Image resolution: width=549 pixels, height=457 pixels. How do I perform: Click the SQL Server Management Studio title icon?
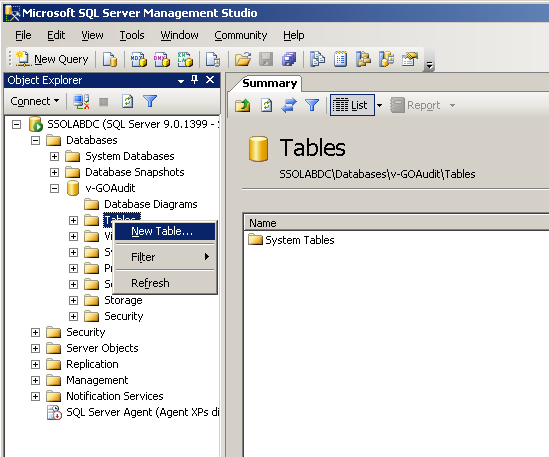pyautogui.click(x=12, y=13)
